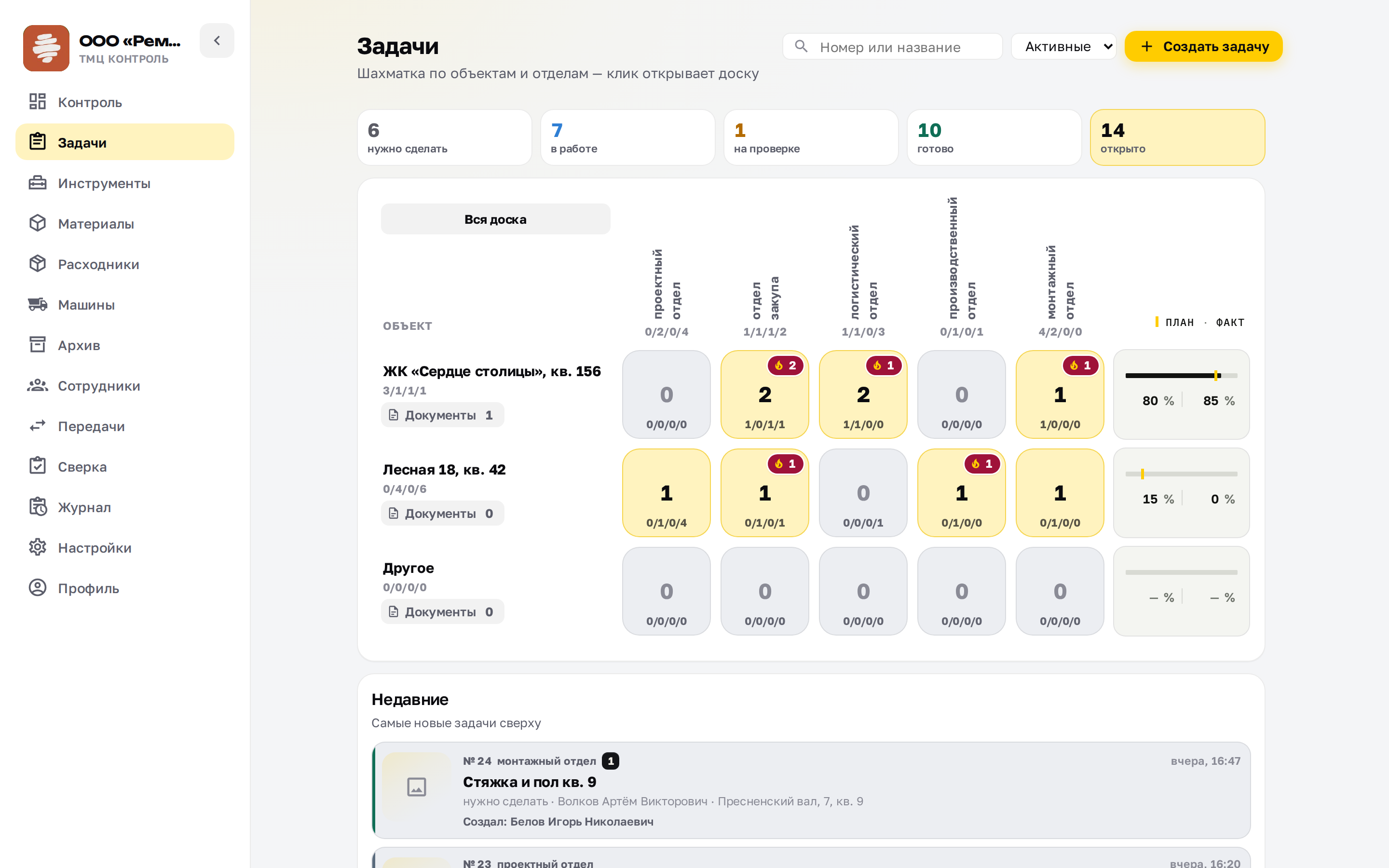Open Документы 0 for Другое
This screenshot has width=1389, height=868.
click(443, 611)
